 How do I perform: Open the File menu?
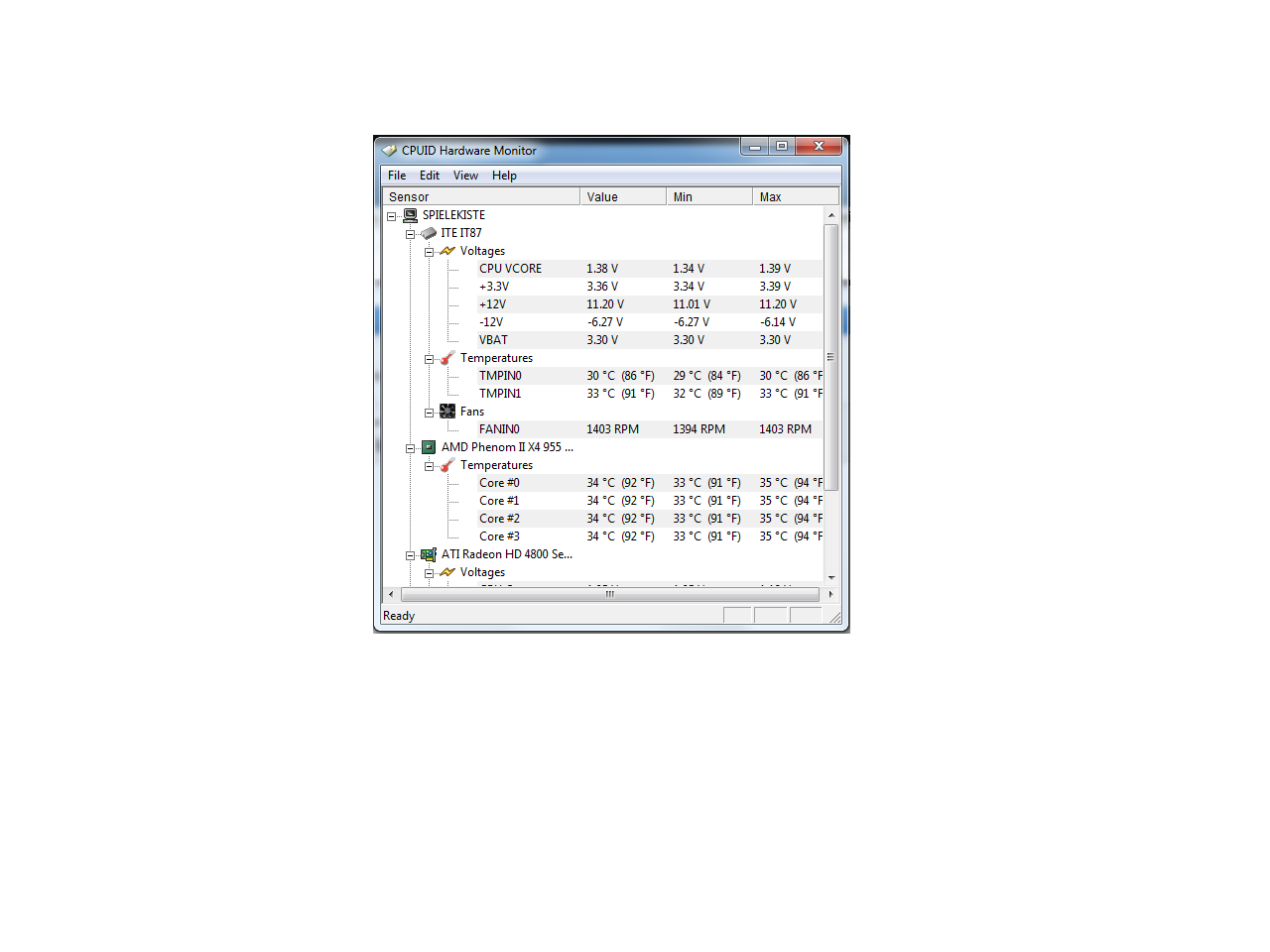[x=397, y=176]
